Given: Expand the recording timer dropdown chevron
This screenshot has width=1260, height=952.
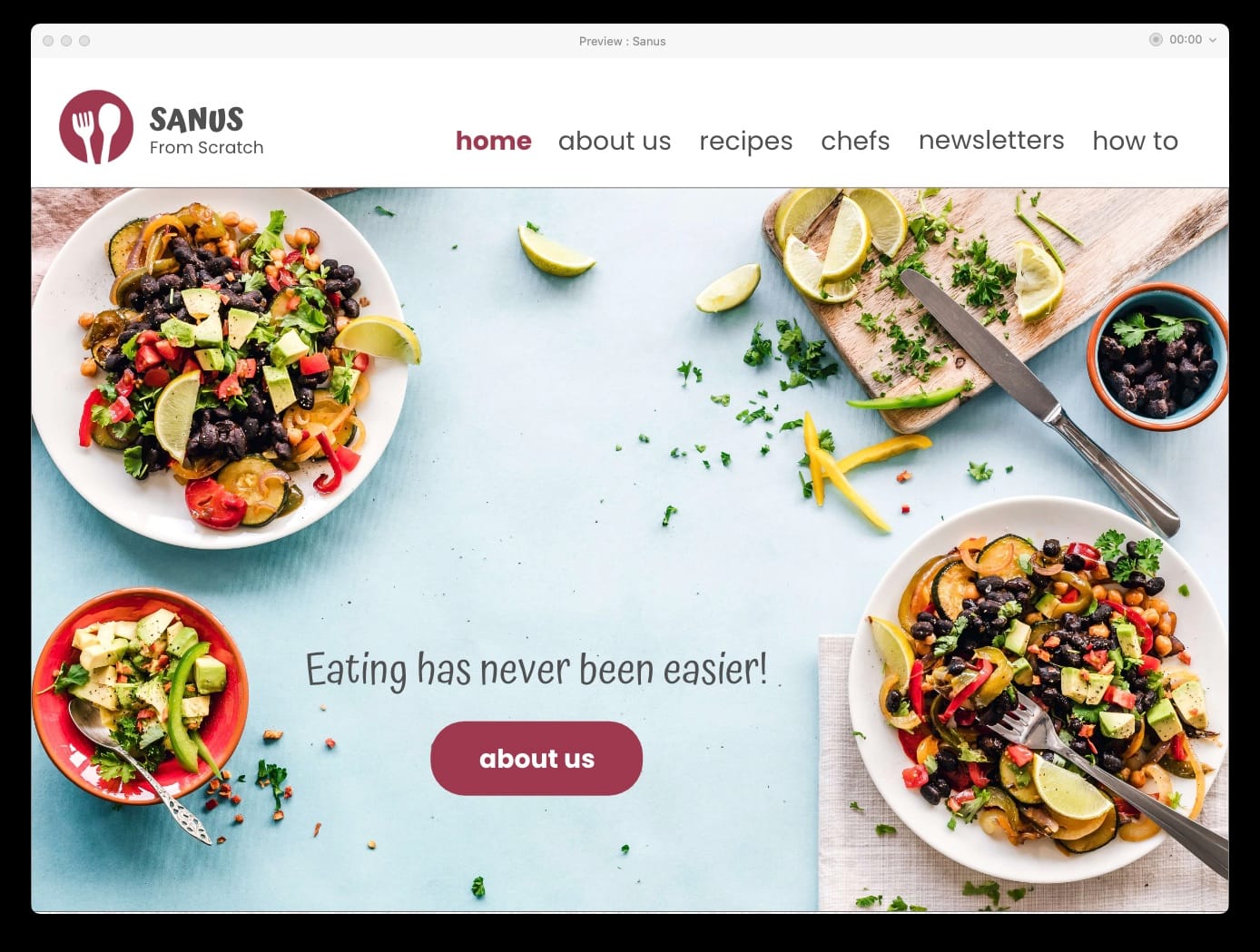Looking at the screenshot, I should pyautogui.click(x=1213, y=41).
